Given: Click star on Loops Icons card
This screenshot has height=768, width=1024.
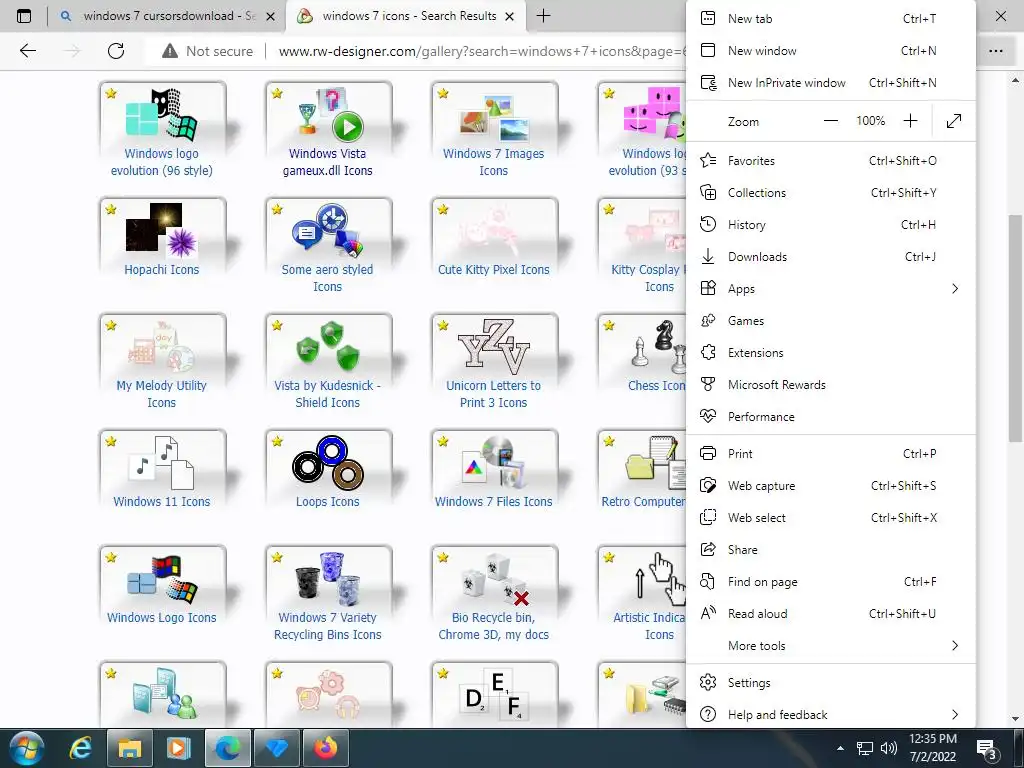Looking at the screenshot, I should (277, 441).
